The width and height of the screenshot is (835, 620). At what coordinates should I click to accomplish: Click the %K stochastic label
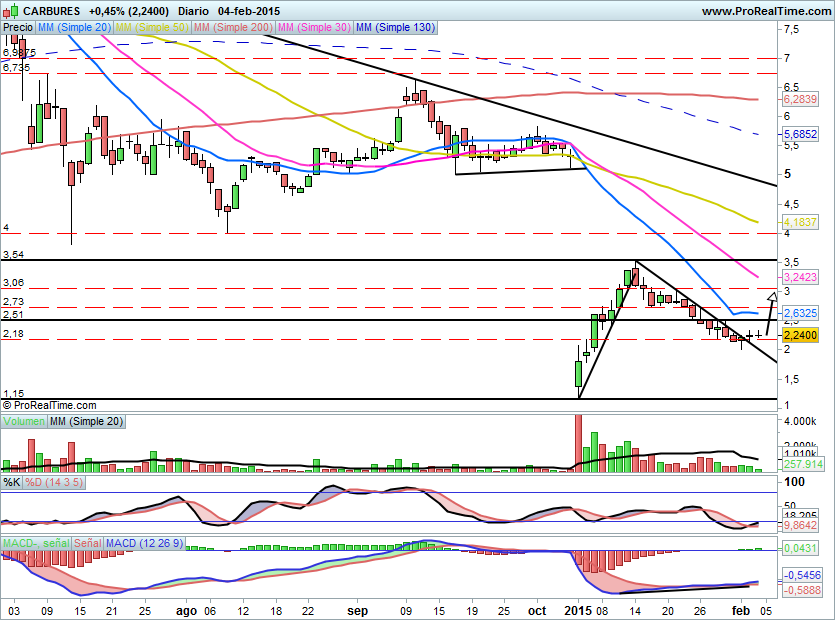tap(11, 483)
